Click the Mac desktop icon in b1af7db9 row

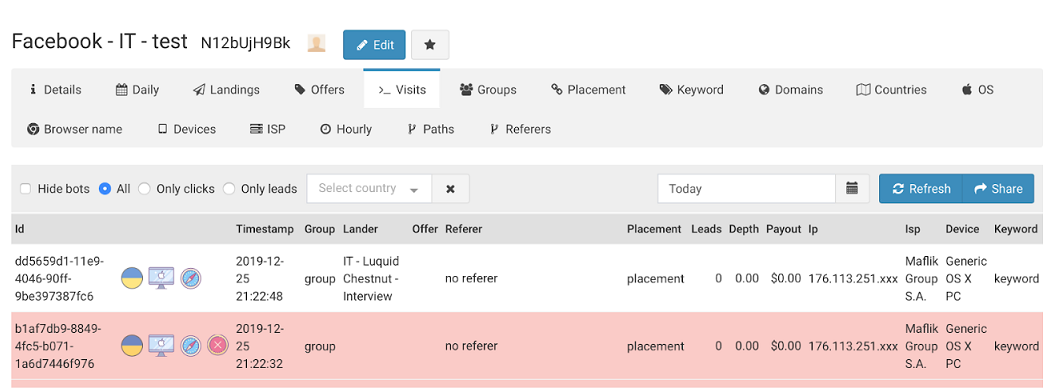161,345
